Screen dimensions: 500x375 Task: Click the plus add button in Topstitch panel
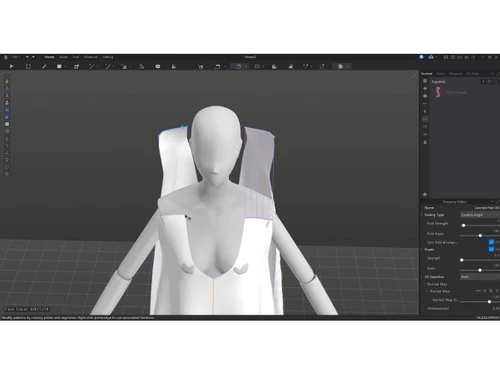483,81
